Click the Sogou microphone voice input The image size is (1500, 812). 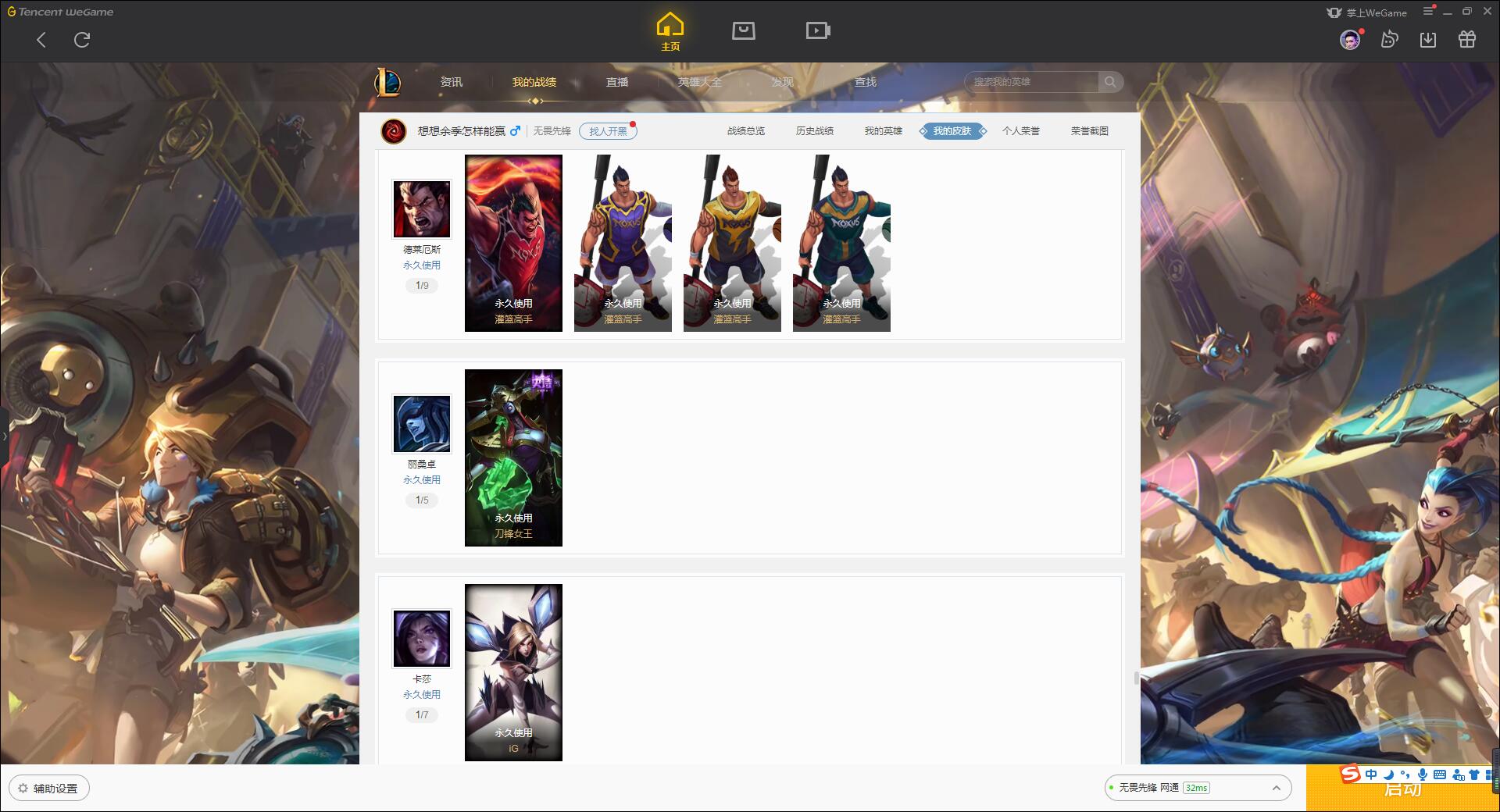coord(1423,775)
